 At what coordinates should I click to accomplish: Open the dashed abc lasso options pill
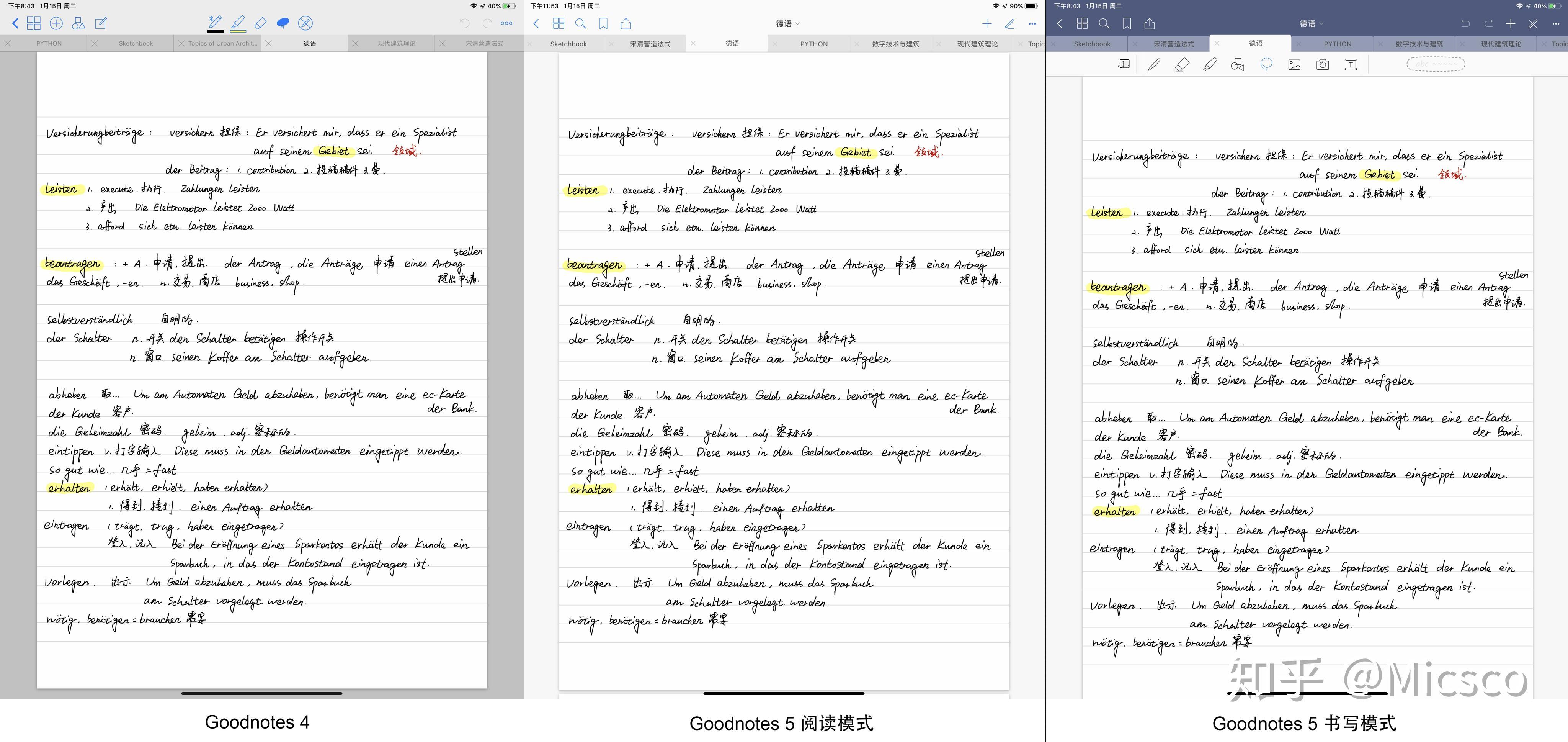click(1435, 64)
